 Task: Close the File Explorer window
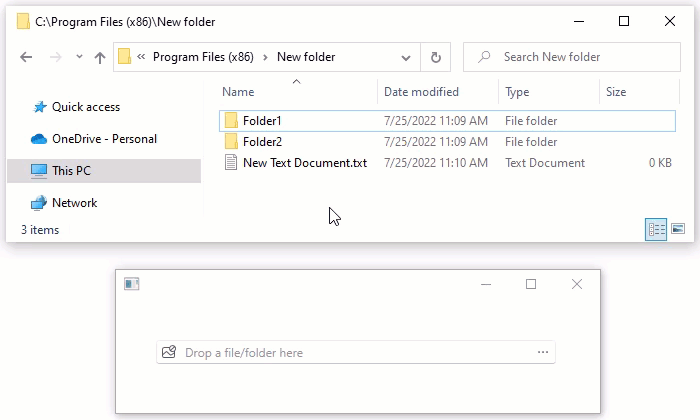click(670, 21)
